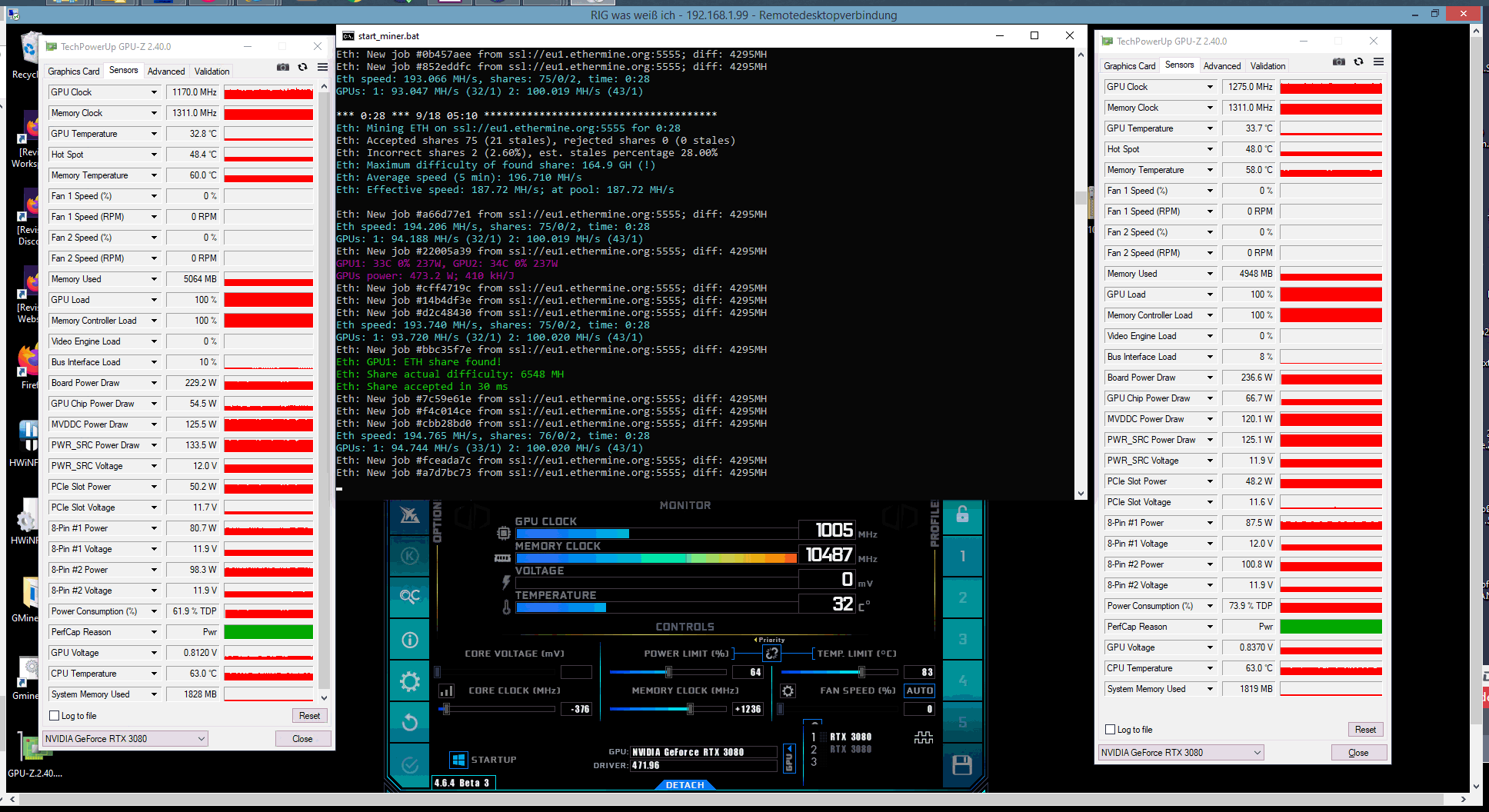Select Afterburner profile slot 2

coord(962,597)
